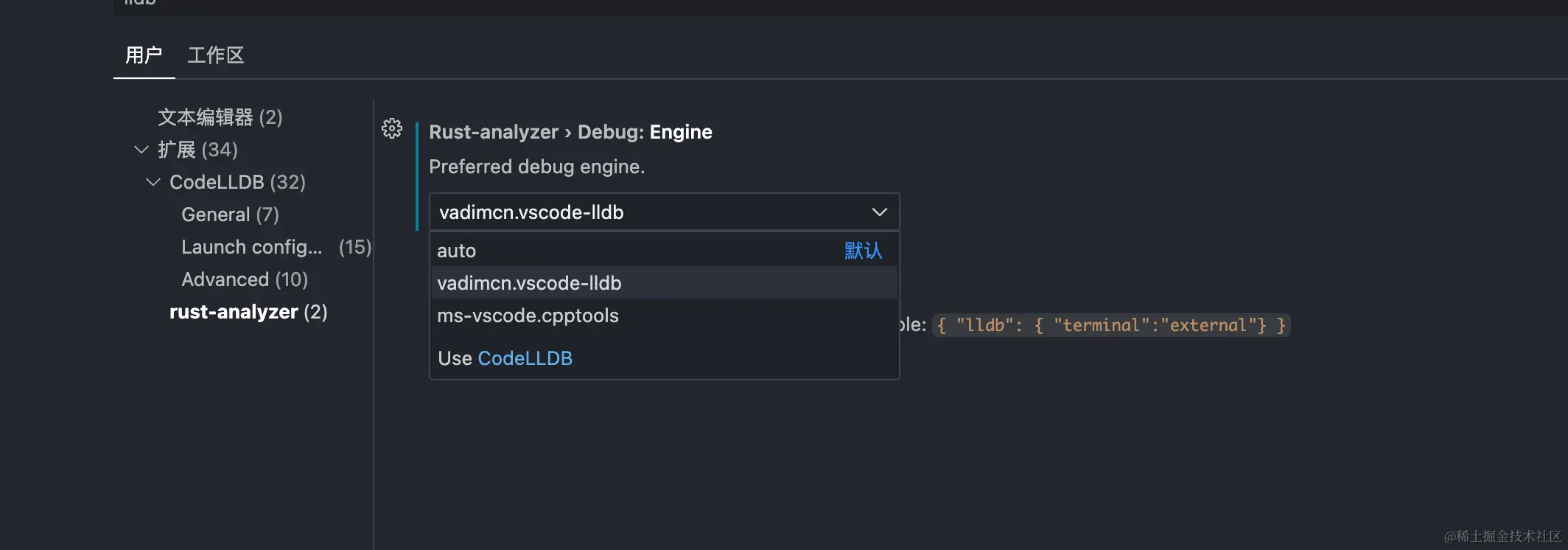
Task: Click the 默认 label beside auto
Action: [863, 251]
